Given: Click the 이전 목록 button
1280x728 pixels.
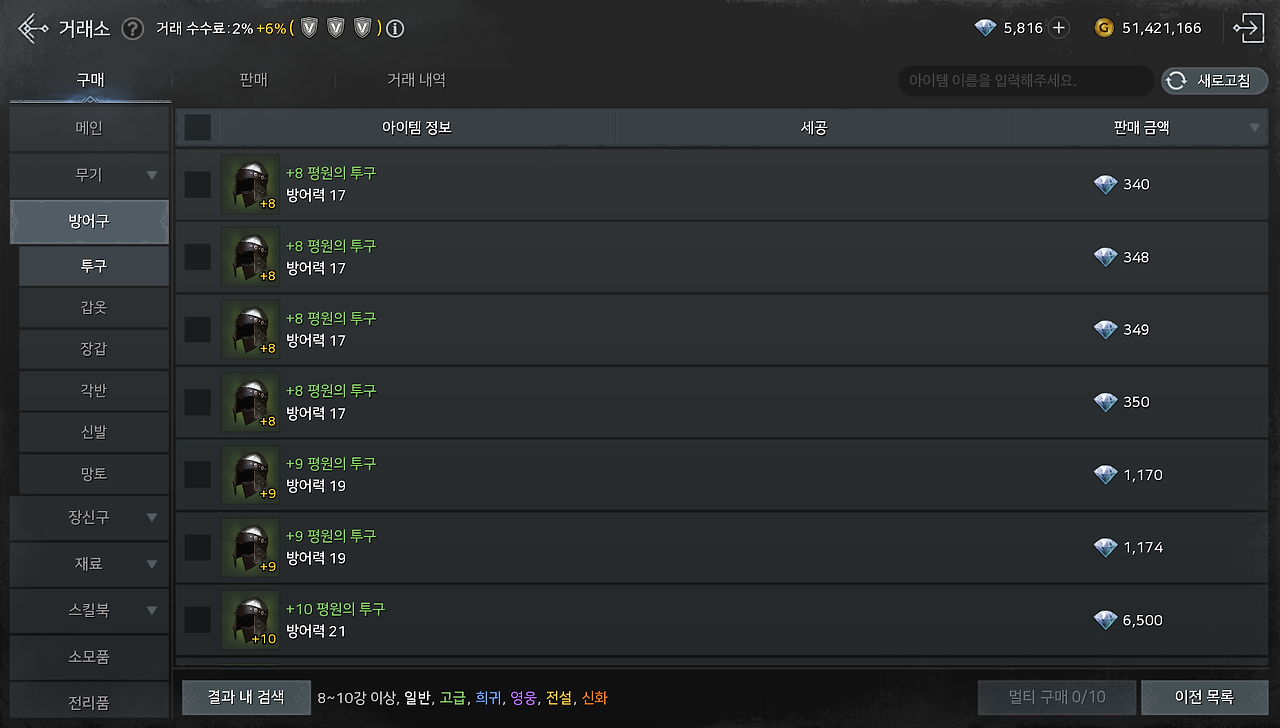Looking at the screenshot, I should 1204,697.
